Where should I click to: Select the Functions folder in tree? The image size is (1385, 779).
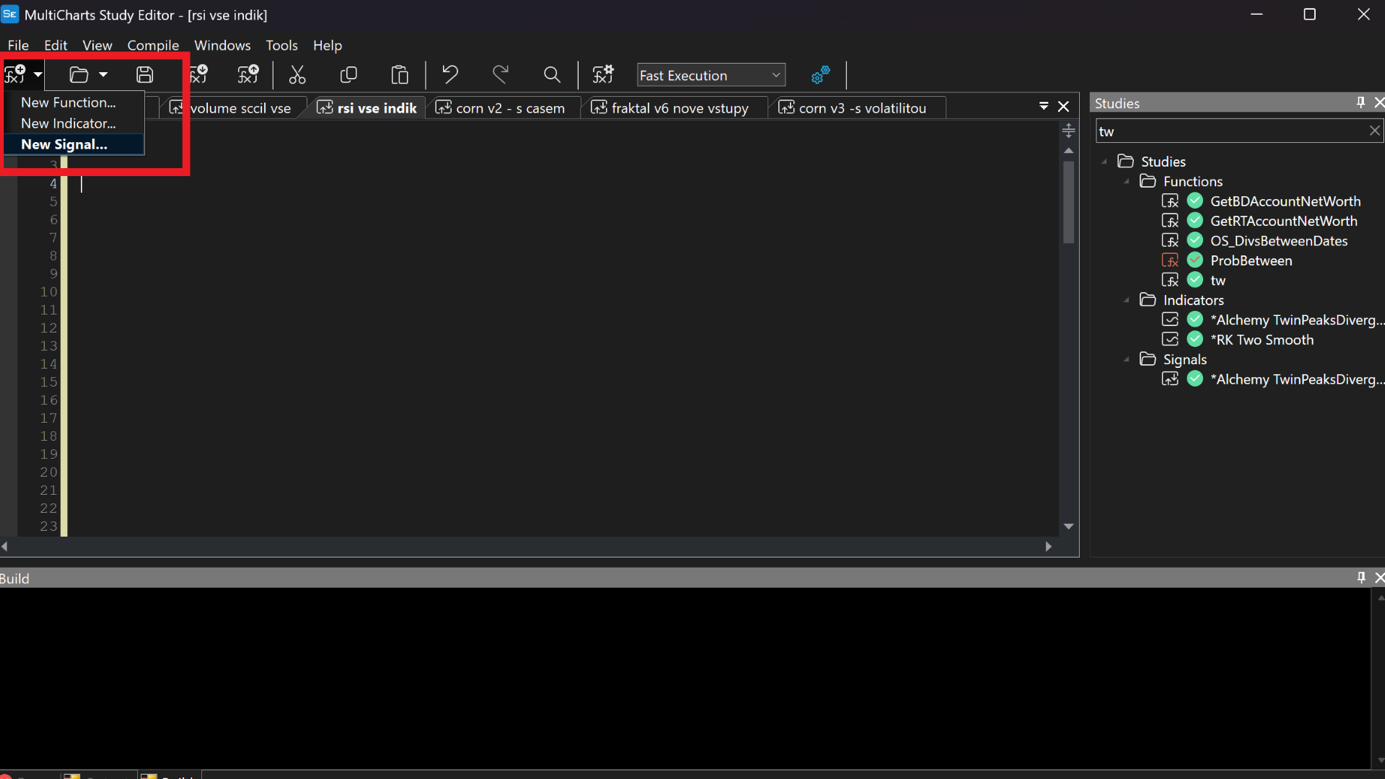click(x=1192, y=181)
